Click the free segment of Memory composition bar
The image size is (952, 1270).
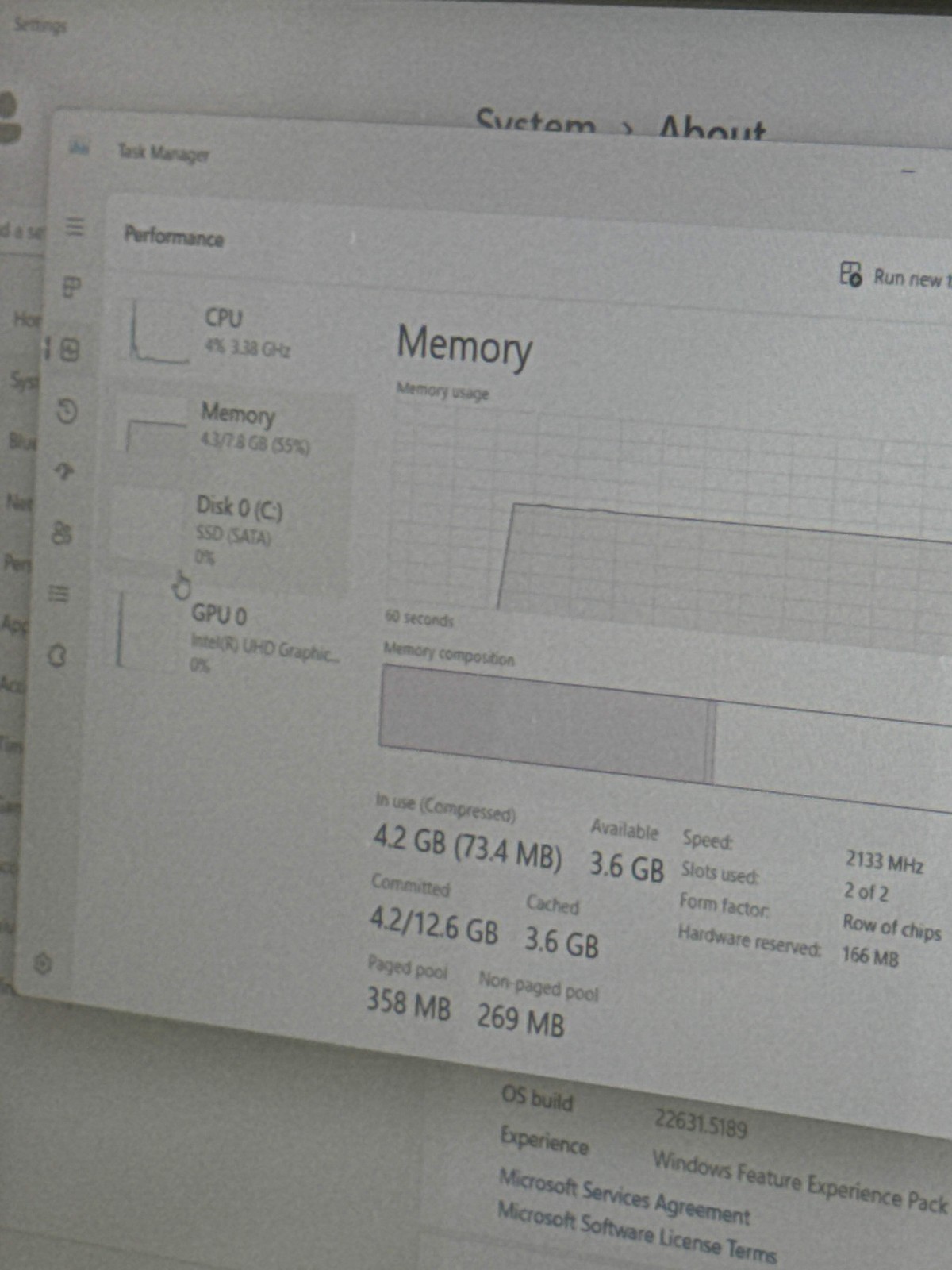833,758
